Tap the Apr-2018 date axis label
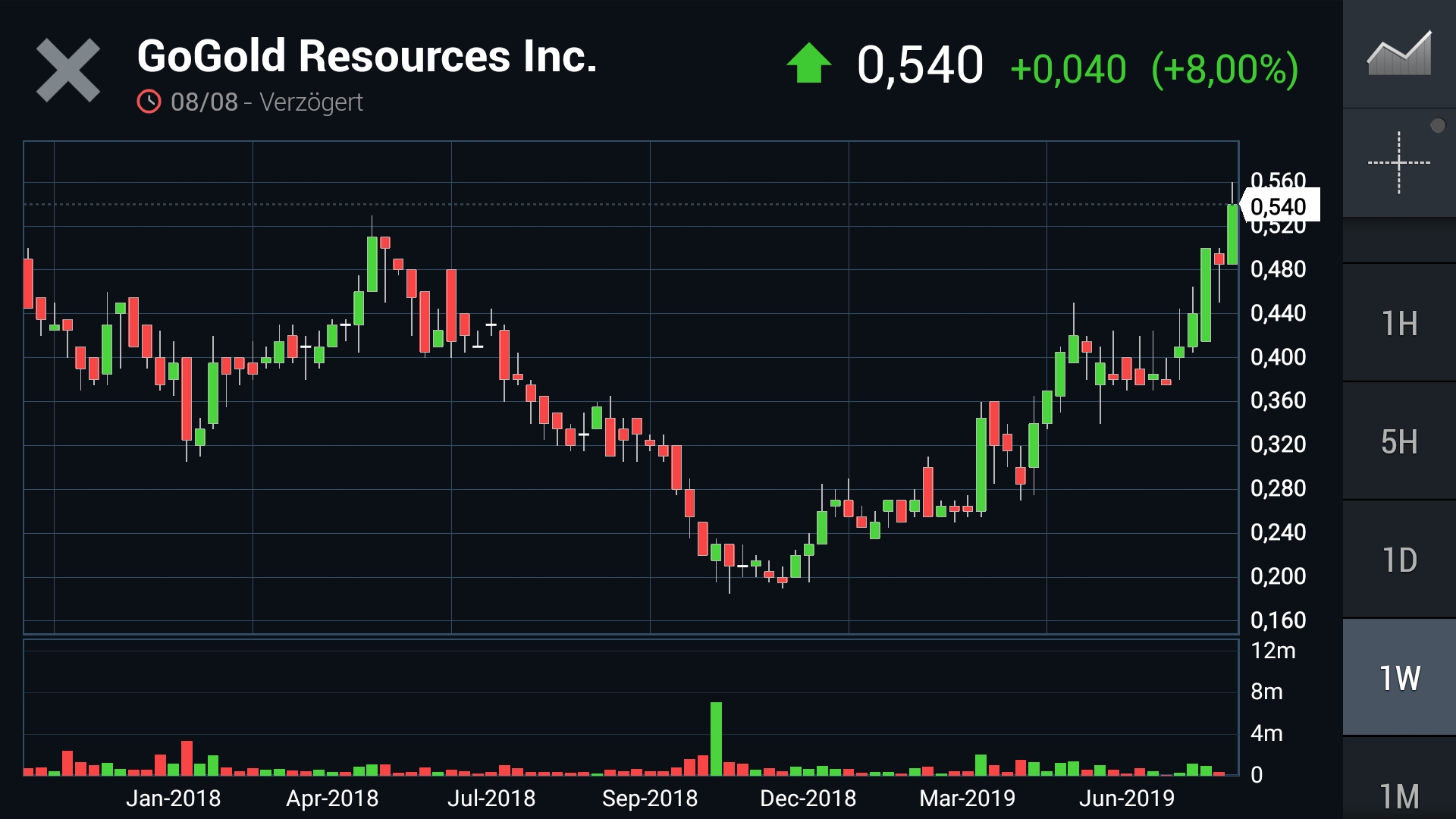The width and height of the screenshot is (1456, 819). click(x=332, y=798)
